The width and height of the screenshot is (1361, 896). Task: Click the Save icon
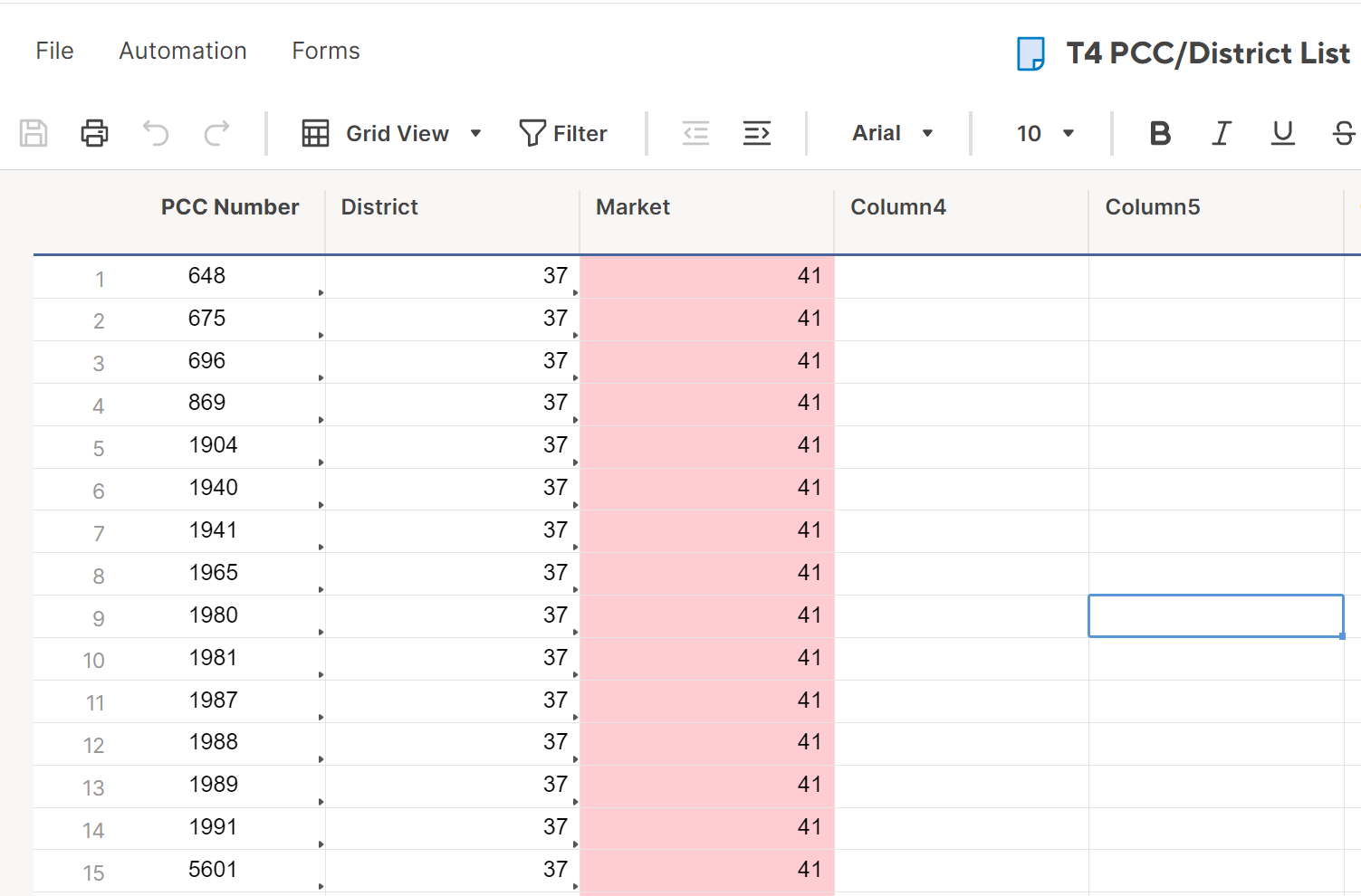coord(34,133)
